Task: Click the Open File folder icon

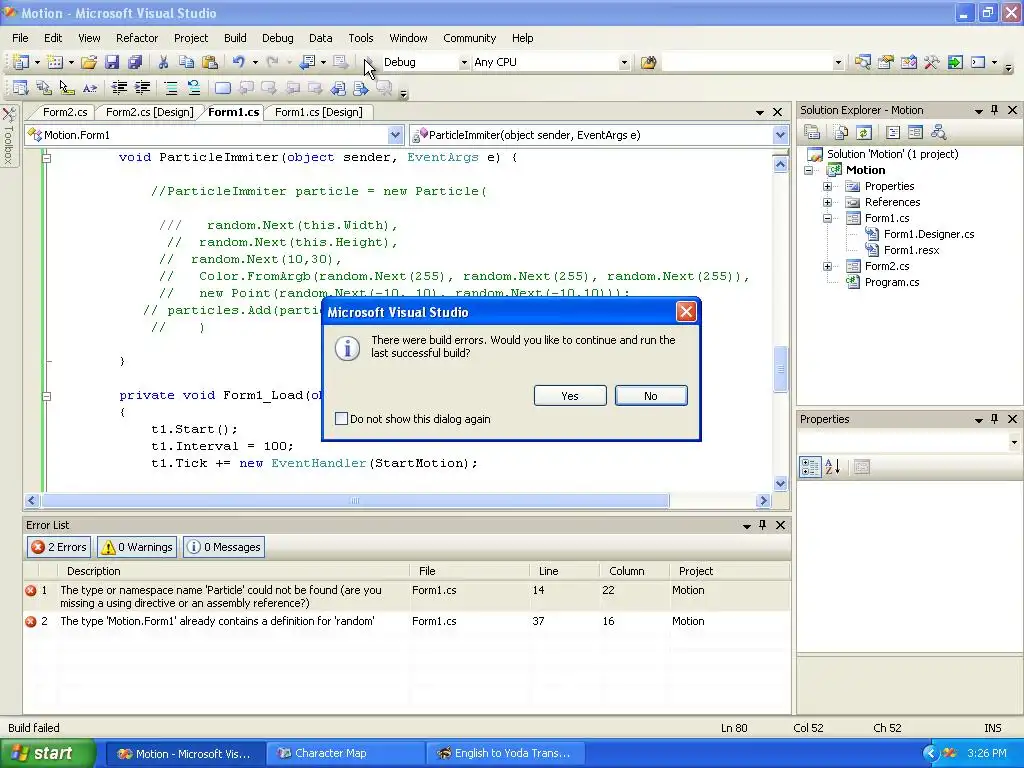Action: 89,62
